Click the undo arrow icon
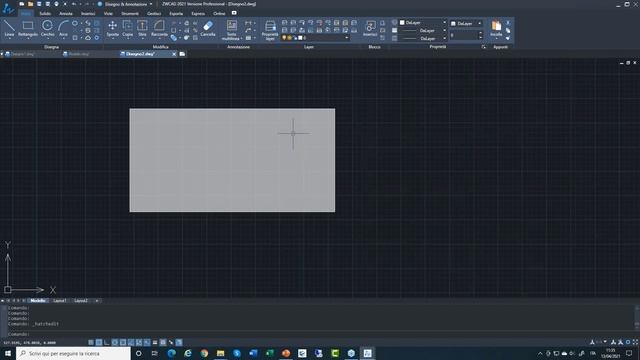640x360 pixels. (x=74, y=4)
